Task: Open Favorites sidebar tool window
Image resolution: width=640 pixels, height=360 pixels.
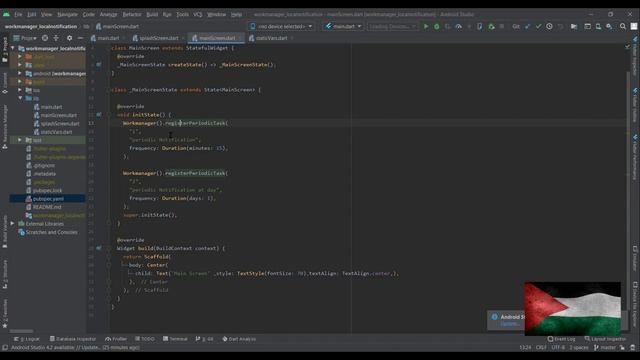Action: (5, 313)
